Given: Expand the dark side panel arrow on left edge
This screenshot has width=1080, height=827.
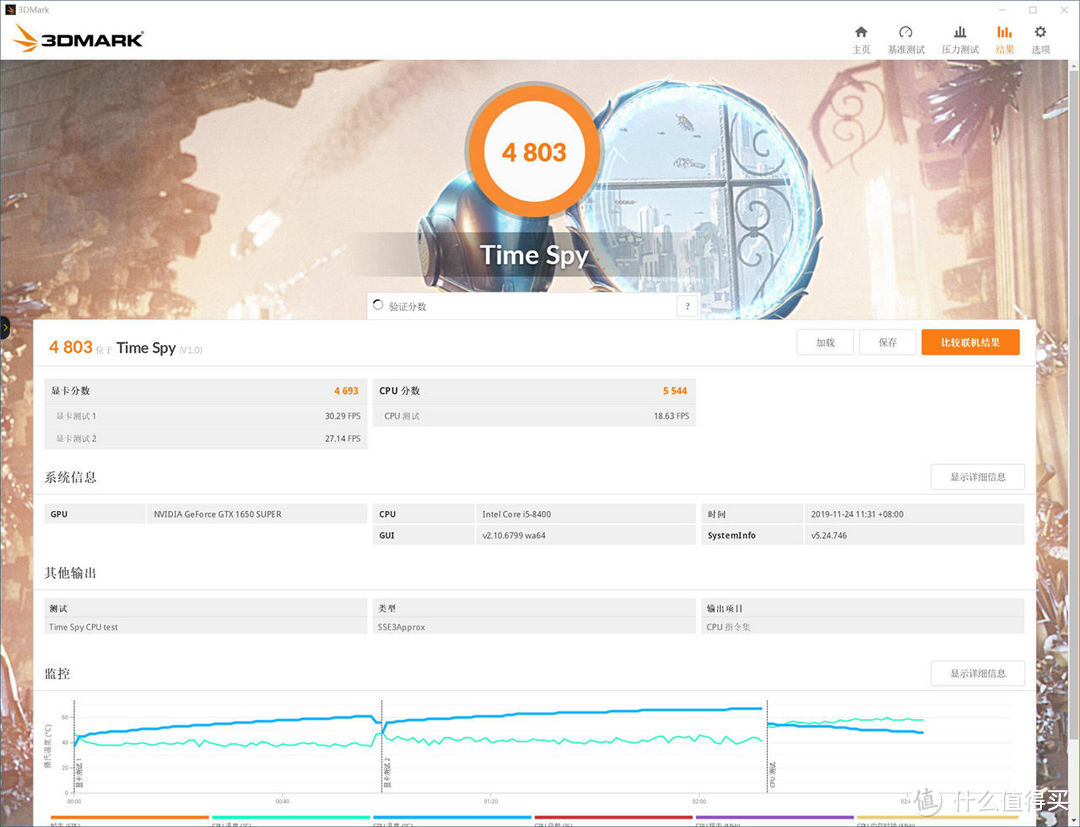Looking at the screenshot, I should pos(4,328).
